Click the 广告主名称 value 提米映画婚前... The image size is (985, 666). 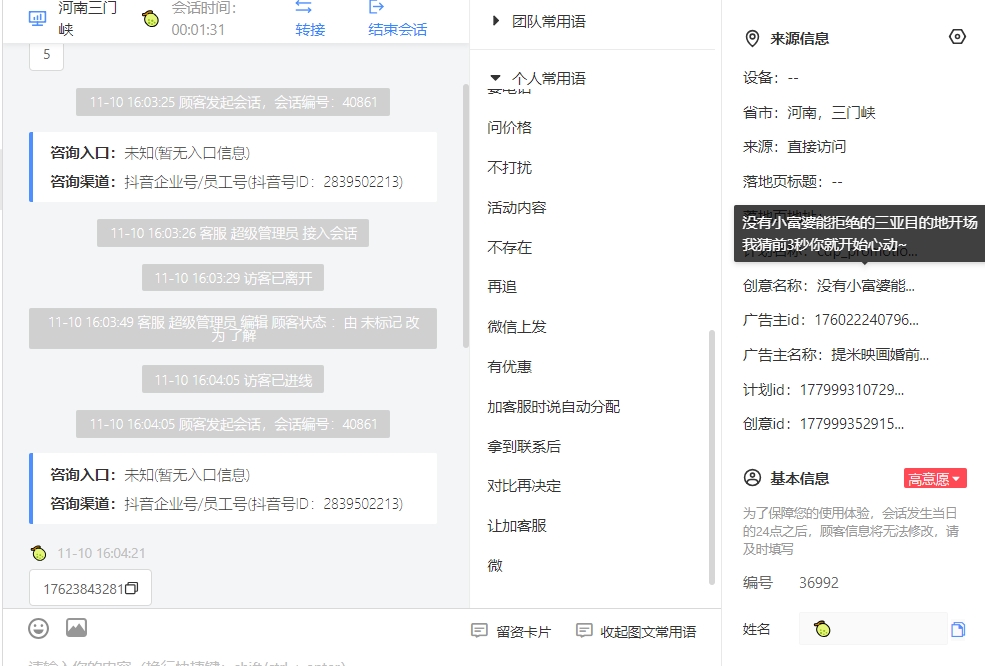(x=880, y=354)
